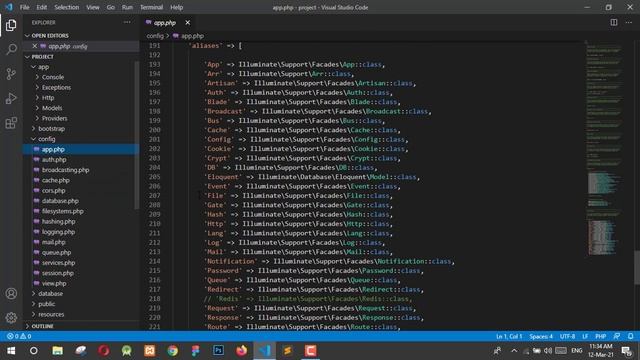Open Windows Start menu
Screen dimensions: 640x360
(x=11, y=351)
